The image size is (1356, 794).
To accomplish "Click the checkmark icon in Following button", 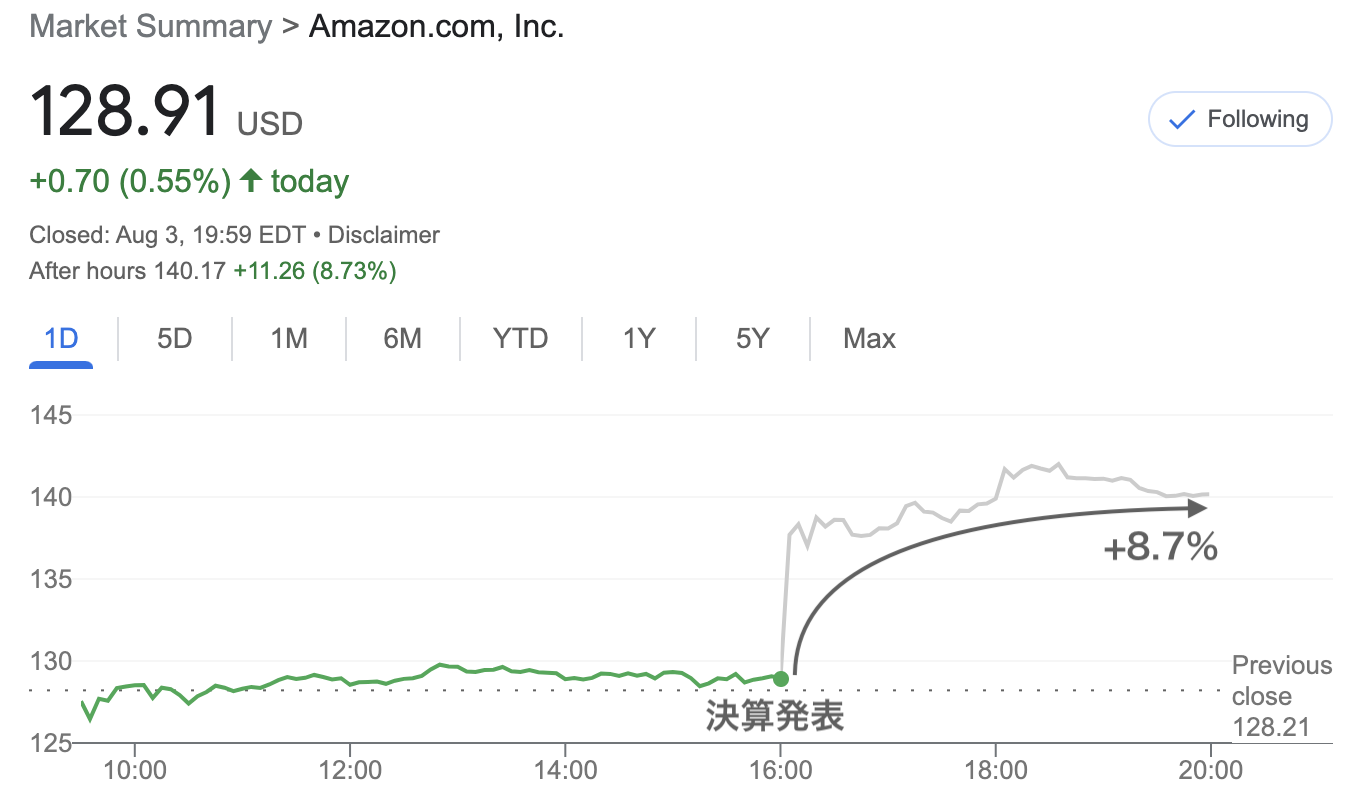I will pos(1182,120).
